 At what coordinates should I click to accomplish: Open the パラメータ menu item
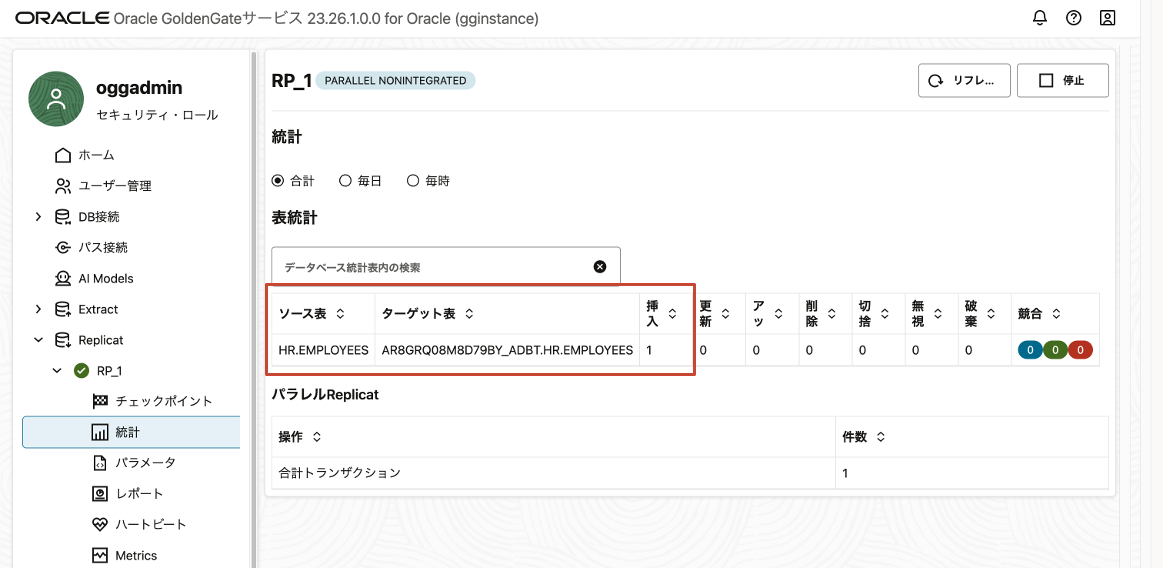click(145, 463)
